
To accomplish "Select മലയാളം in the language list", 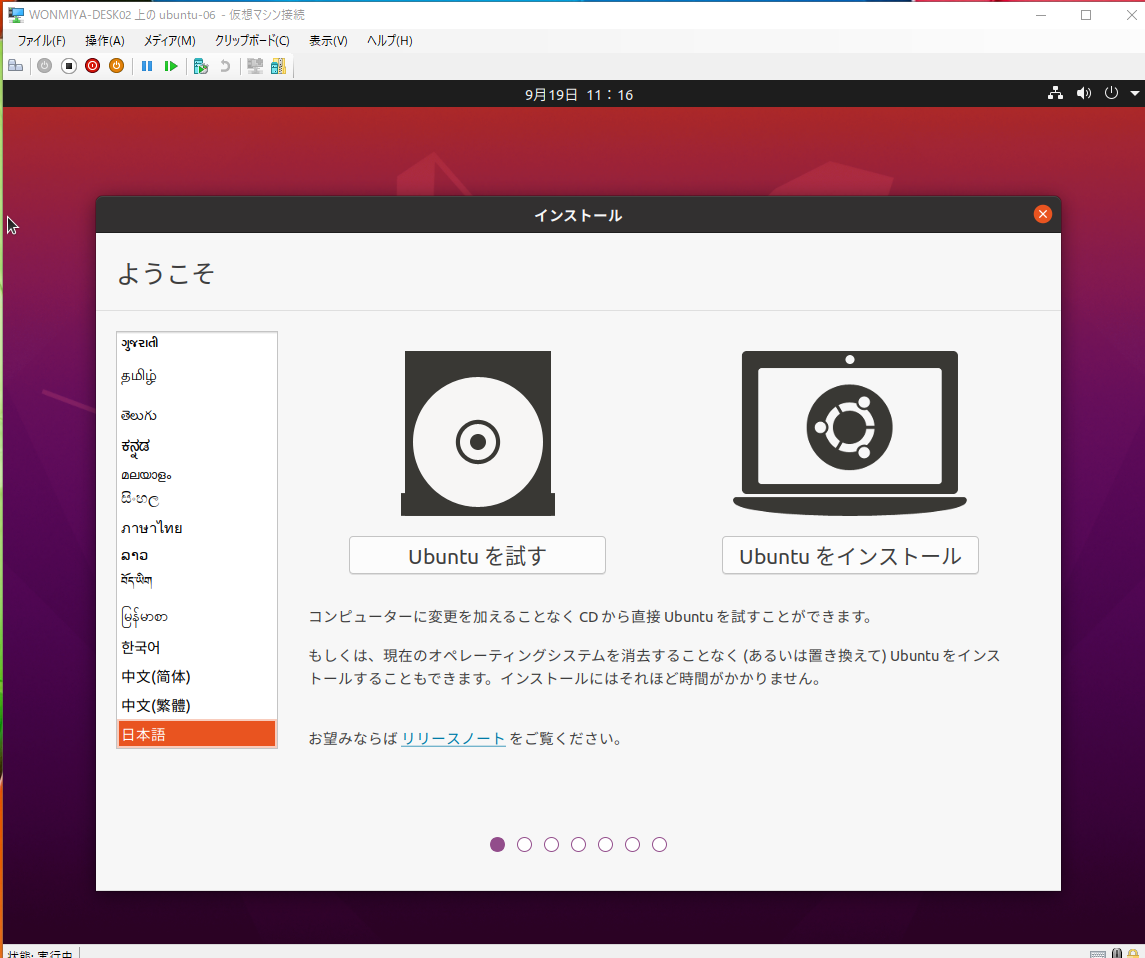I will (x=196, y=475).
